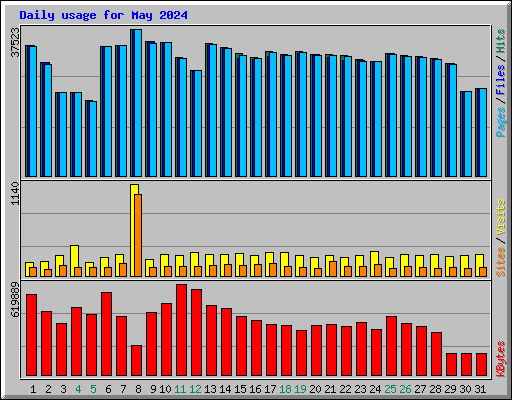Click day 15 on the x-axis
Viewport: 512px width, 400px height.
pyautogui.click(x=240, y=389)
